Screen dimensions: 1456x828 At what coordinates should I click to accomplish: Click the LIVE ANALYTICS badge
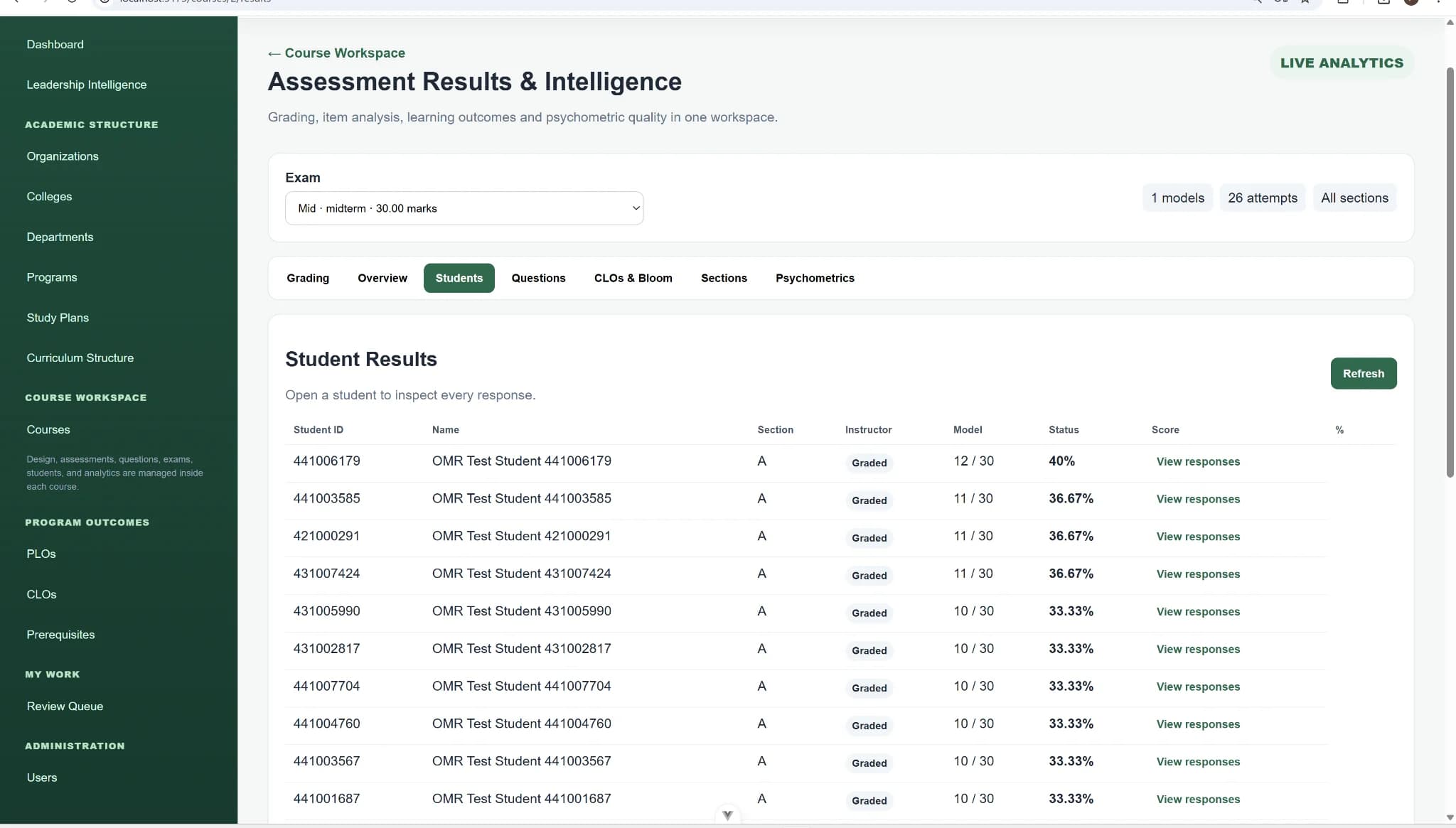pyautogui.click(x=1342, y=63)
